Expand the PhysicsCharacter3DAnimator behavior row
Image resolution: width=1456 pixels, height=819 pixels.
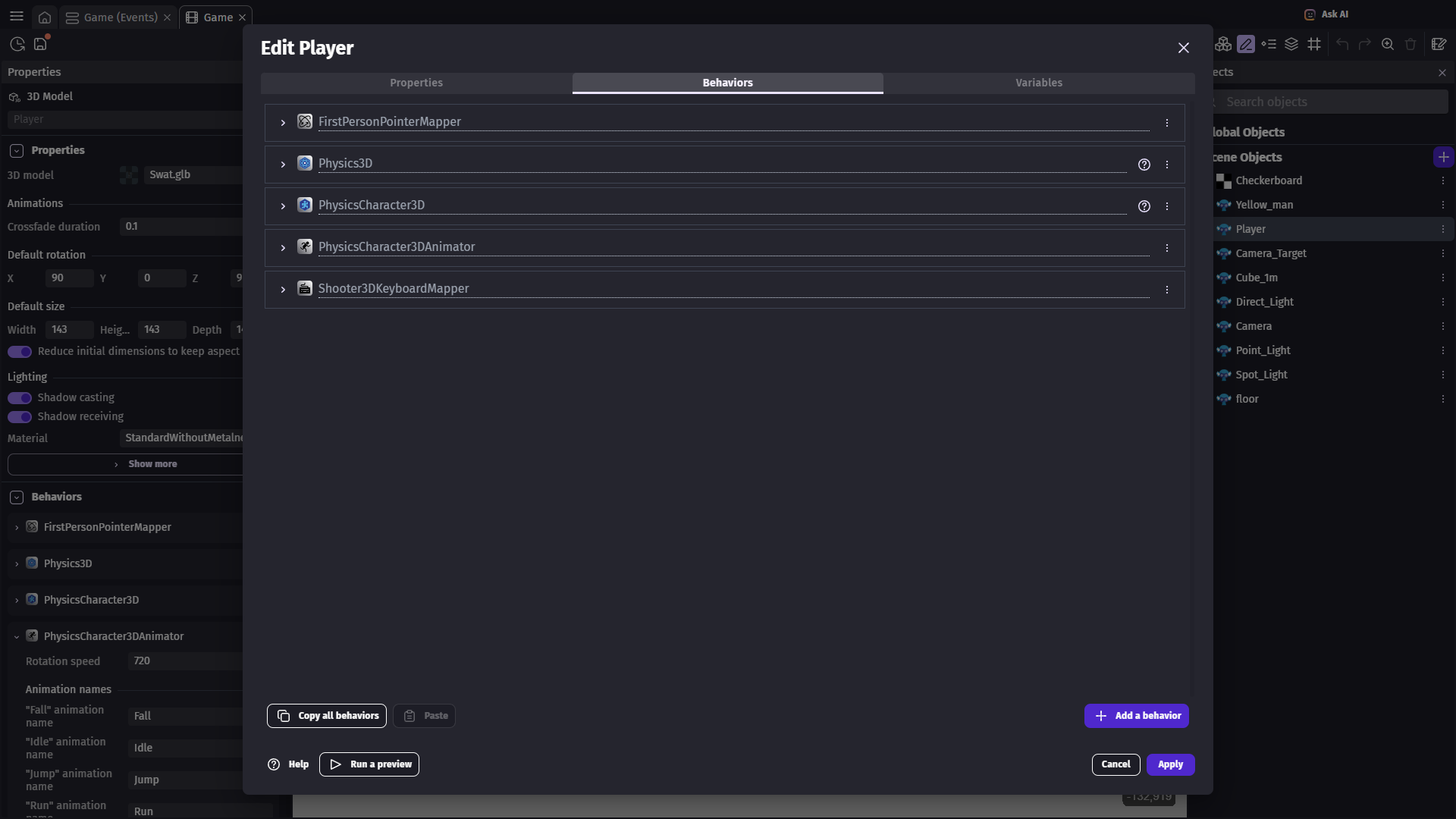point(283,248)
